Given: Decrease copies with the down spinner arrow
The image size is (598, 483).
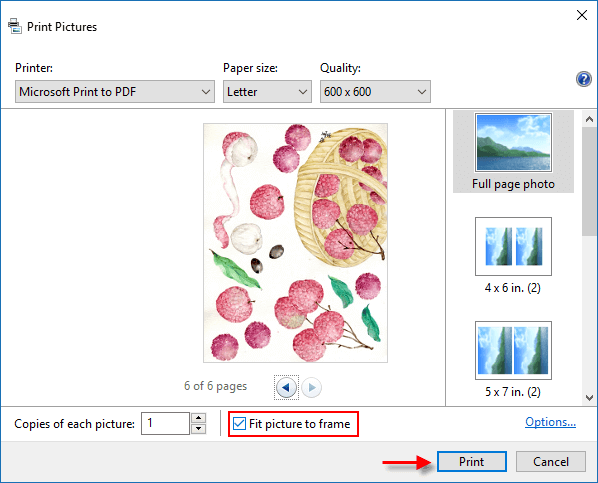Looking at the screenshot, I should coord(198,428).
